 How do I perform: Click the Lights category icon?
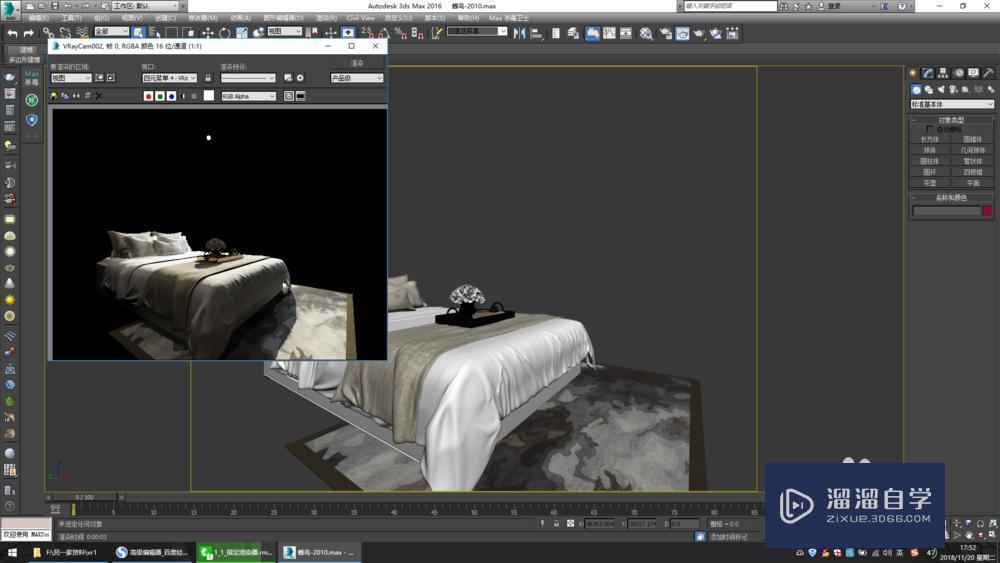point(940,89)
